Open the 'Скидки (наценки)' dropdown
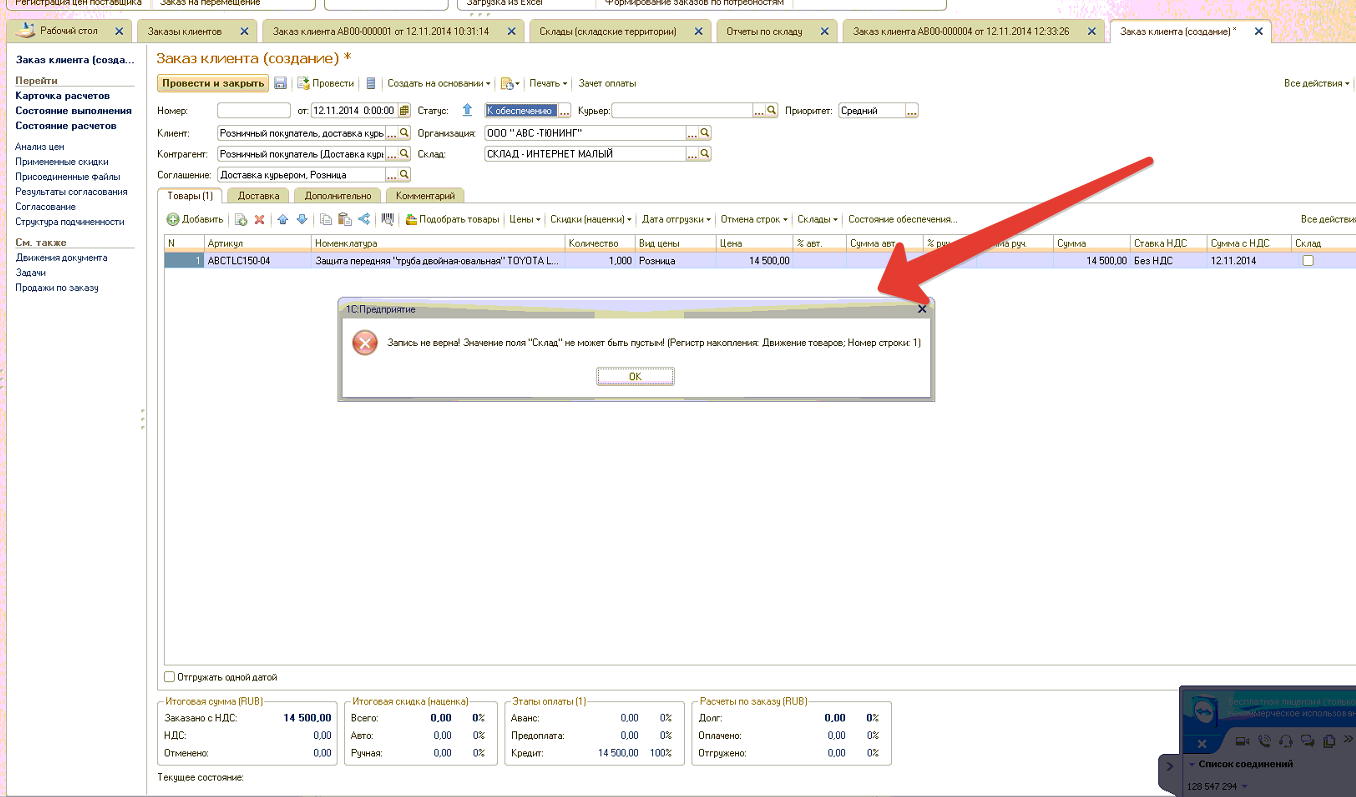This screenshot has height=797, width=1356. 590,219
